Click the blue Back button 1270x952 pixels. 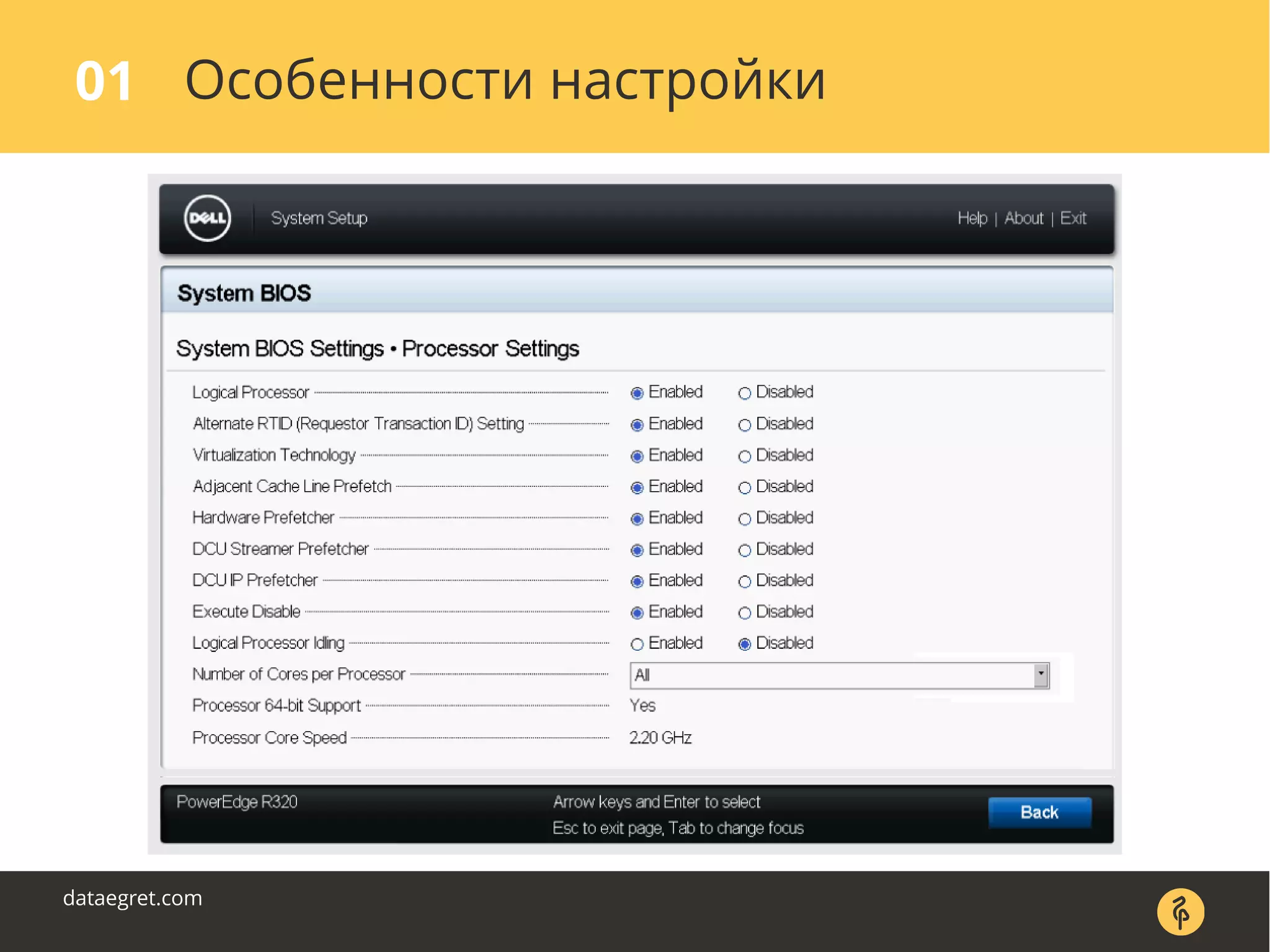tap(1040, 812)
